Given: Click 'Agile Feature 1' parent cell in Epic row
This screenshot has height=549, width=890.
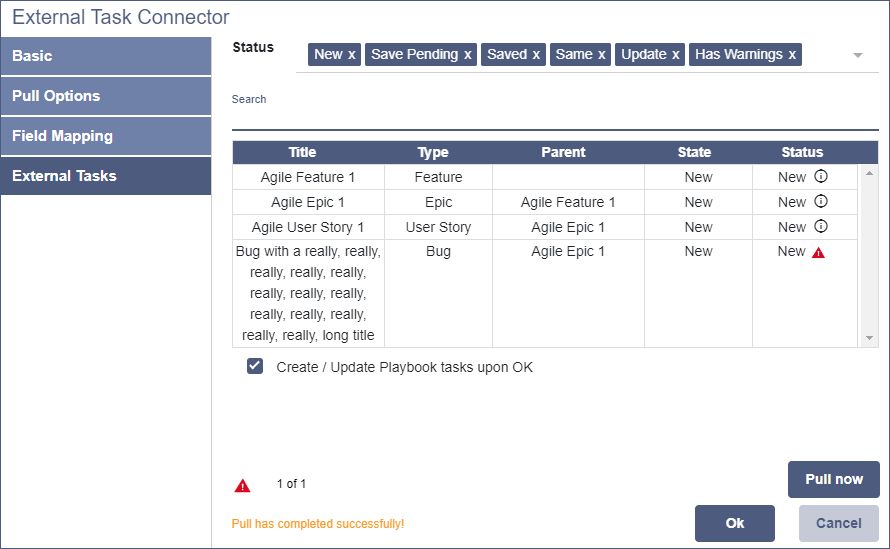Looking at the screenshot, I should coord(568,202).
